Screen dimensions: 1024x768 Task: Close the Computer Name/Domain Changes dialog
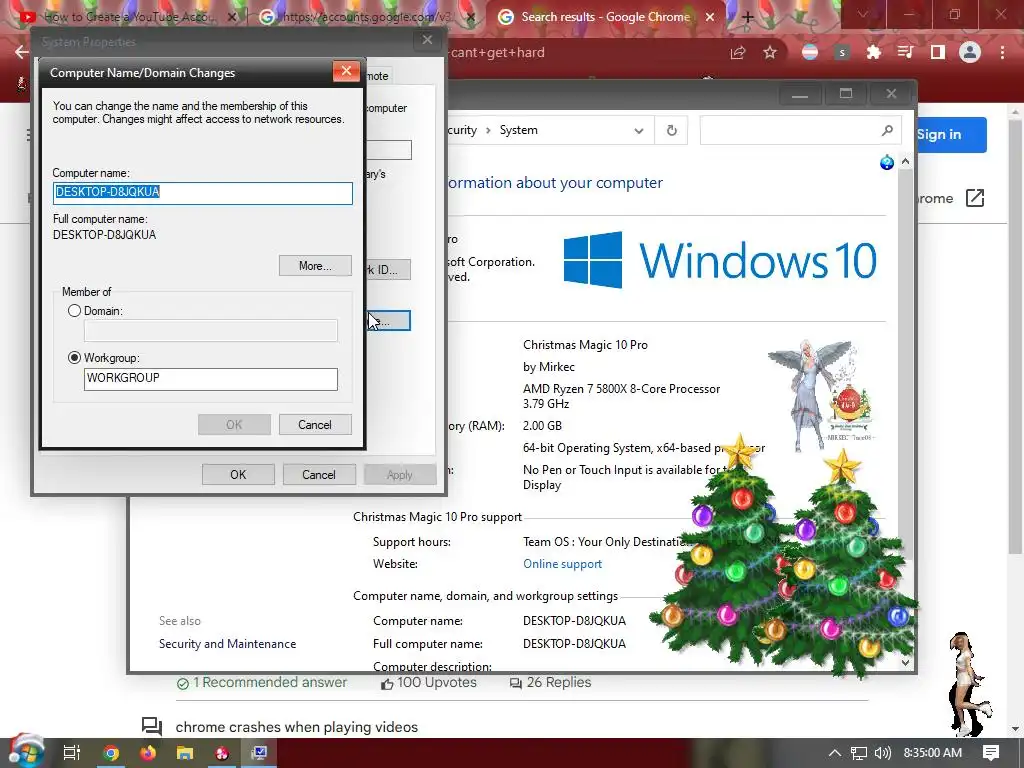coord(346,71)
